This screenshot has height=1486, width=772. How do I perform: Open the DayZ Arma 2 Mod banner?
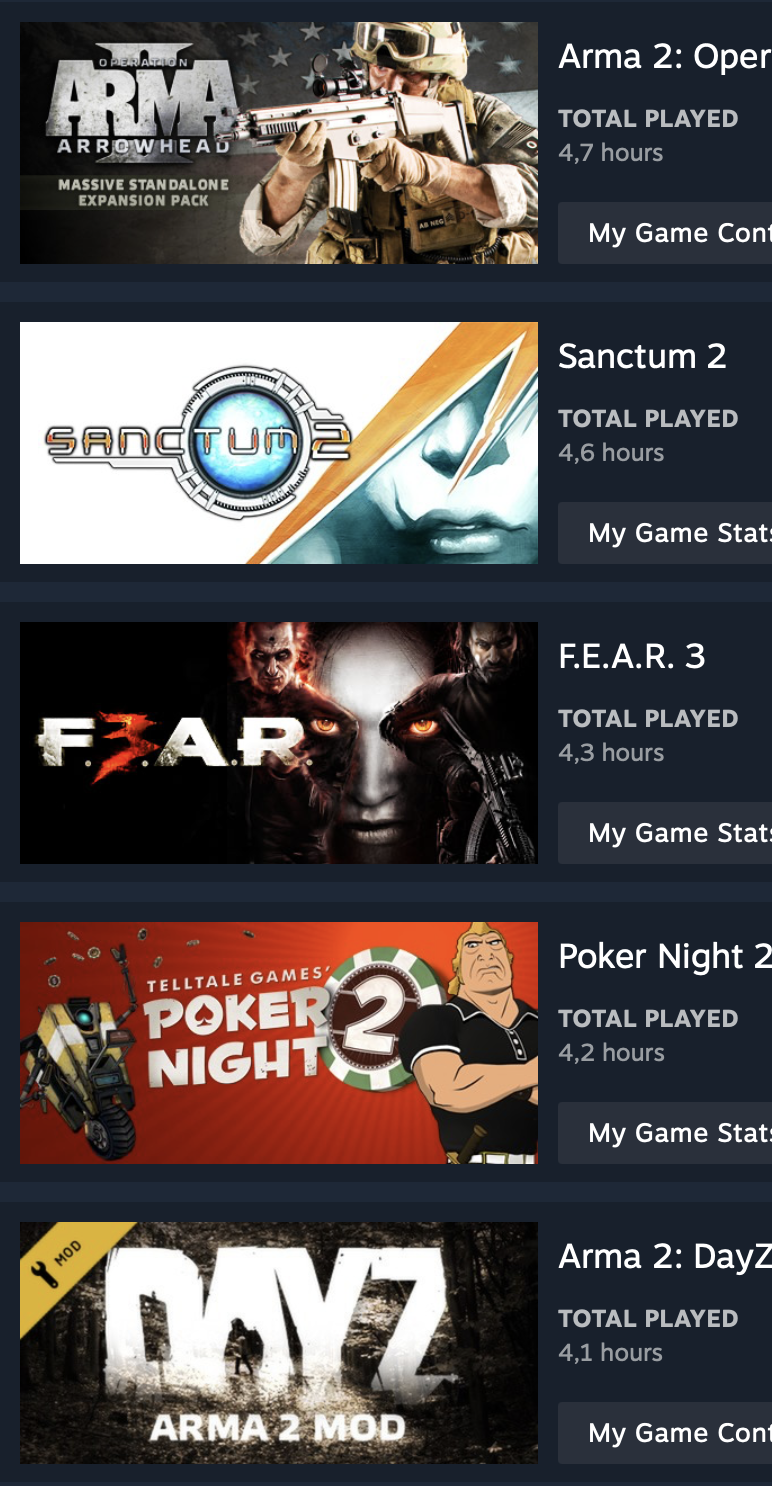279,1343
